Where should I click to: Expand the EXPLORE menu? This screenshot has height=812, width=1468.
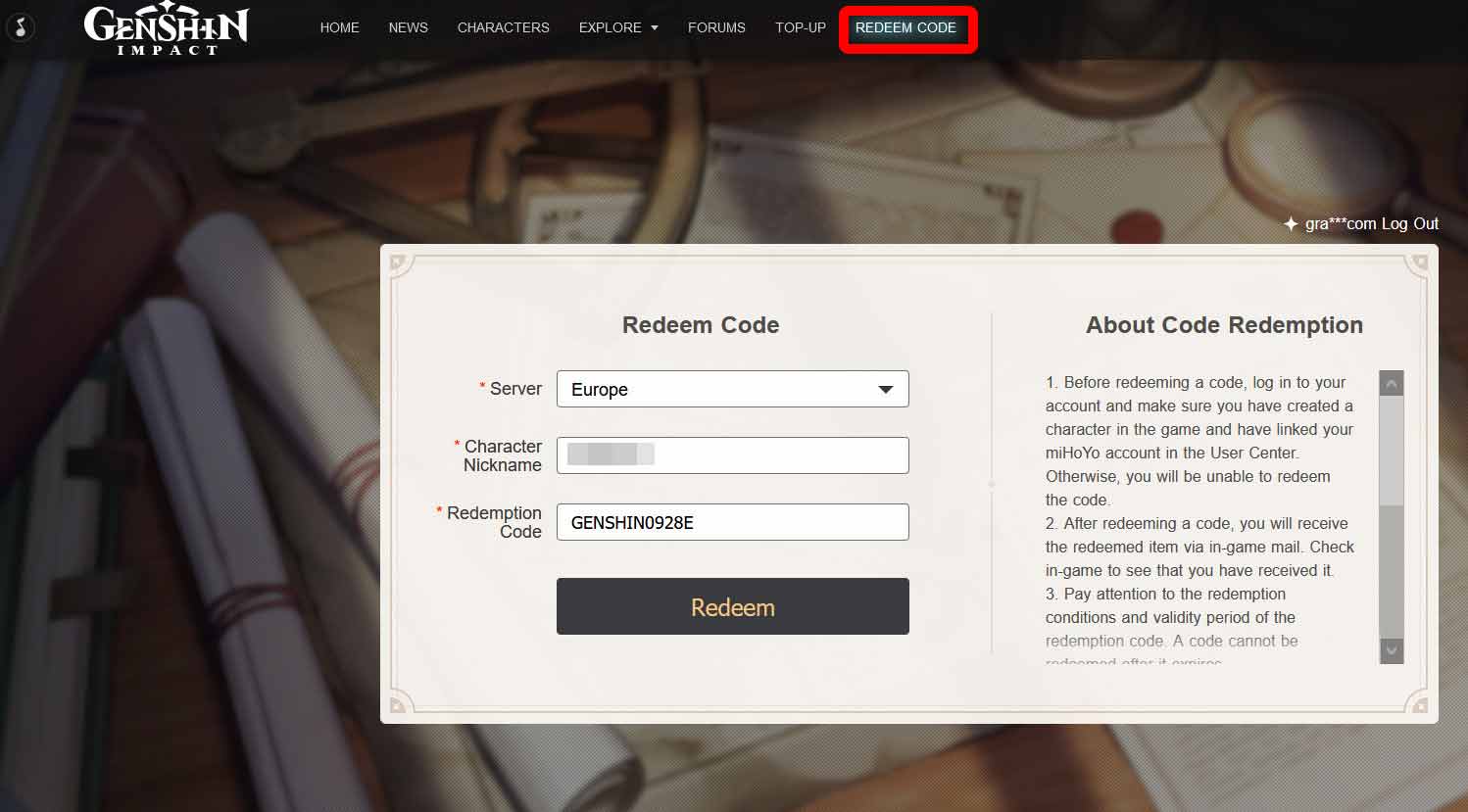[618, 27]
